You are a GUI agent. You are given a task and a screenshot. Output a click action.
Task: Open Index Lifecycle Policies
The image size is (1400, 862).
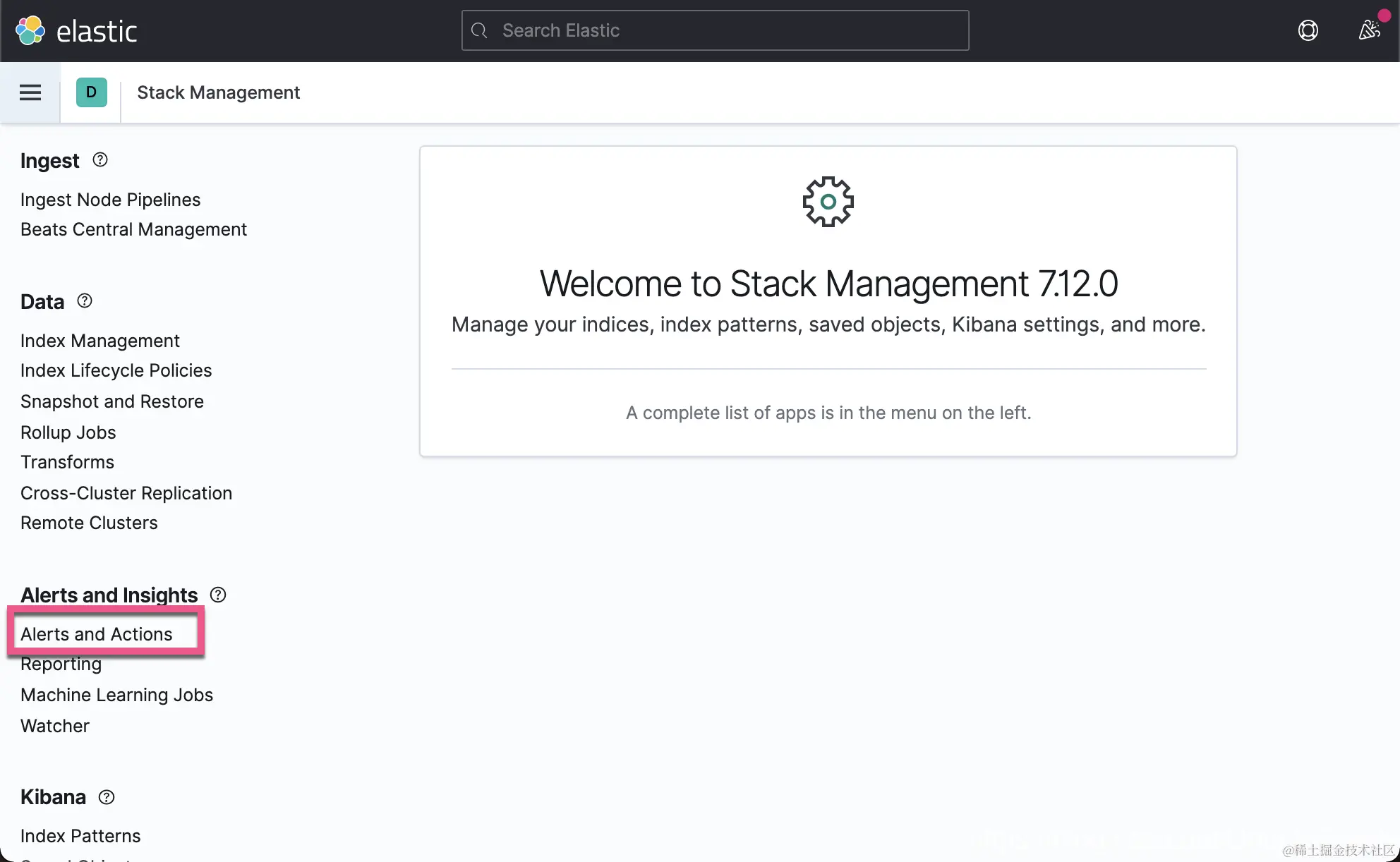coord(116,370)
